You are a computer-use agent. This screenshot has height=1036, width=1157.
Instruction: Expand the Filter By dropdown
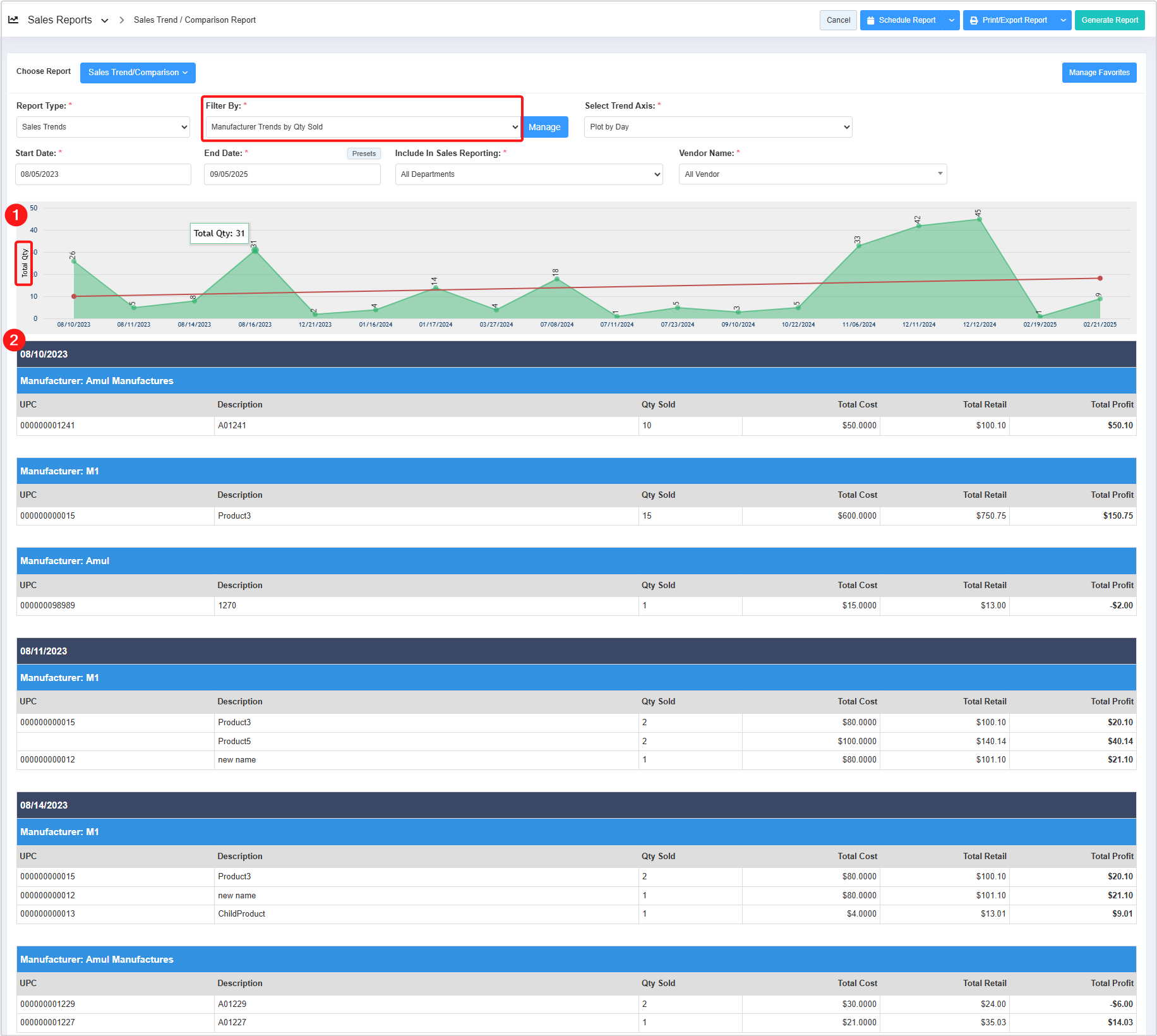[x=363, y=127]
